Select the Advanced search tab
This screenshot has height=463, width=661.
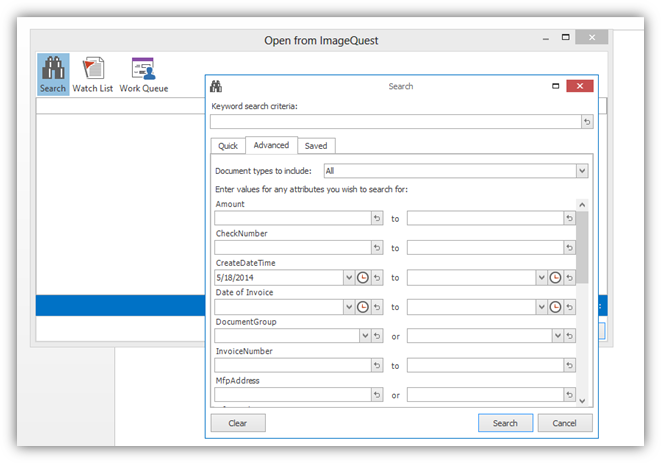click(x=271, y=145)
